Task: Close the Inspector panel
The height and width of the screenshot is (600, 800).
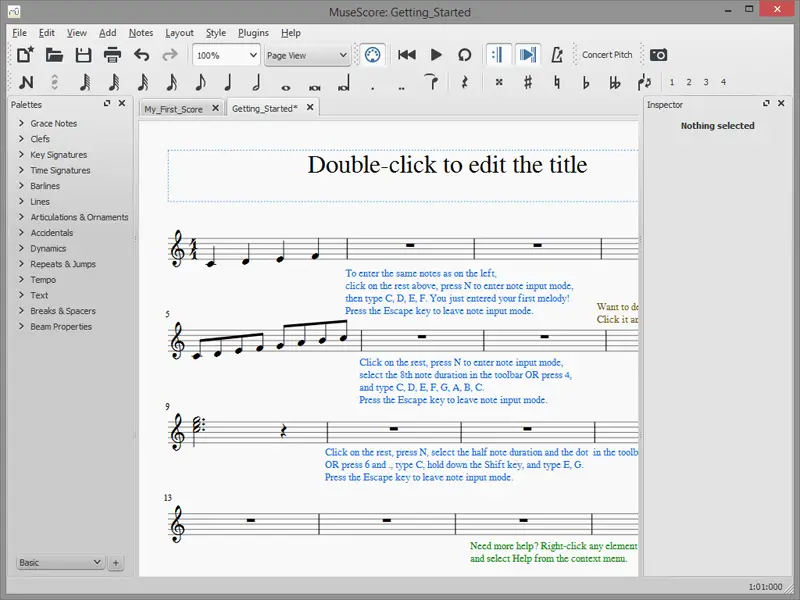Action: coord(781,104)
